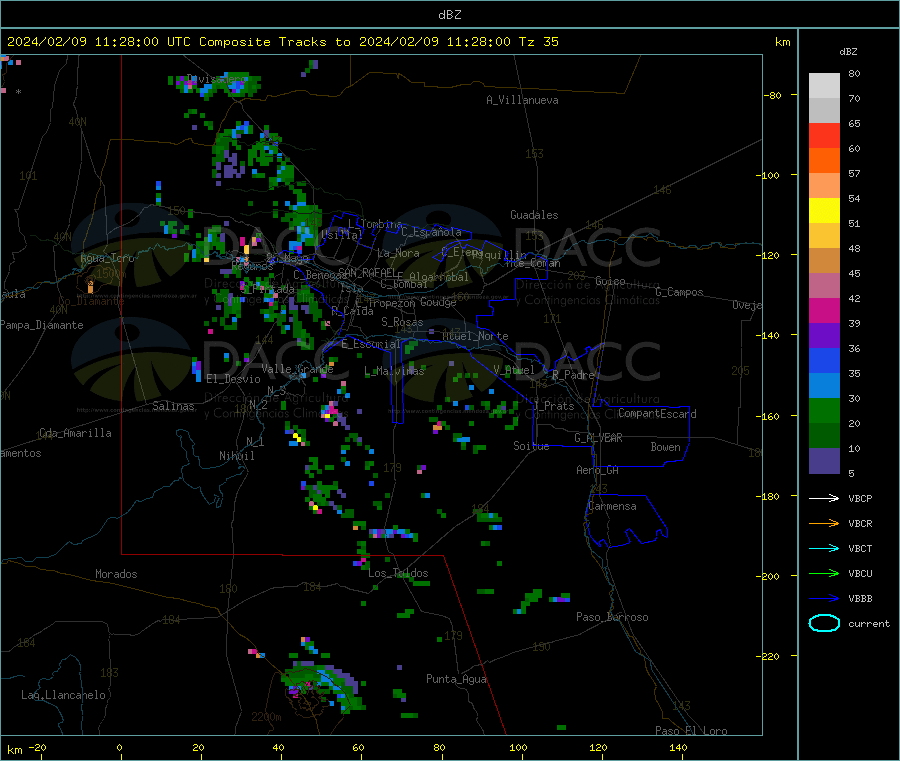
Task: Click the Punta_Agua map label
Action: coord(456,679)
